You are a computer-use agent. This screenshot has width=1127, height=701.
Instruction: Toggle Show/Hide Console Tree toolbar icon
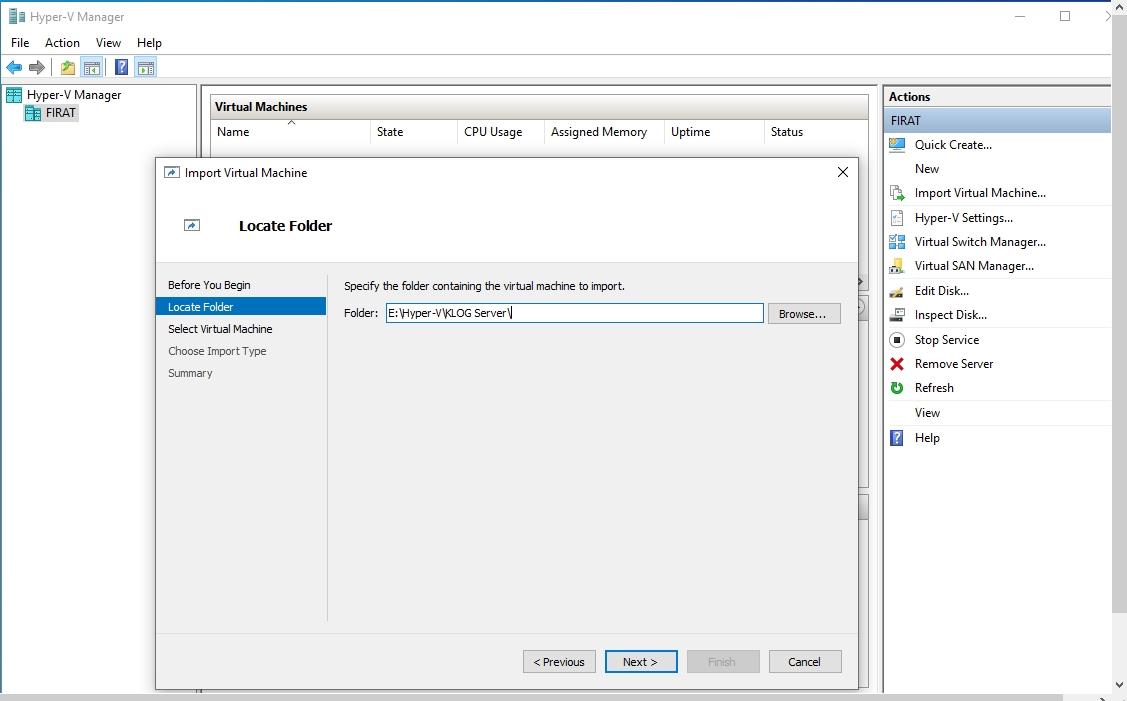click(x=91, y=68)
